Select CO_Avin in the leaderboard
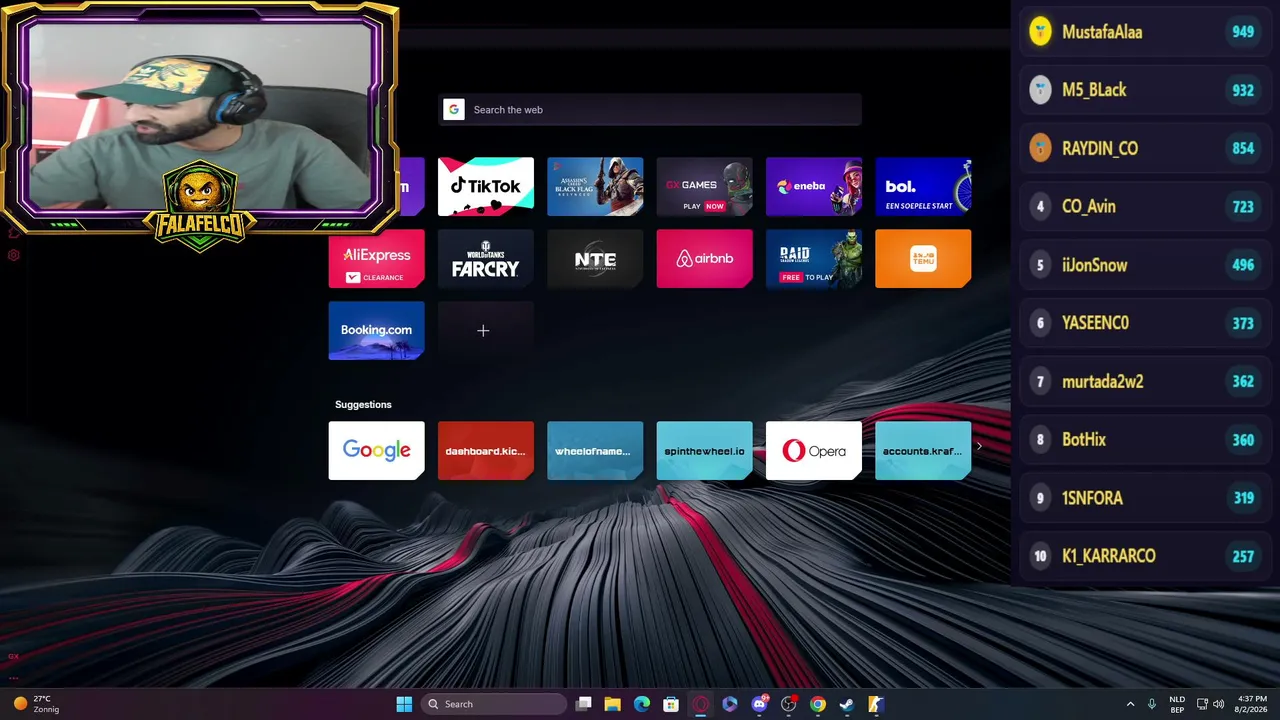Viewport: 1280px width, 720px height. point(1145,206)
